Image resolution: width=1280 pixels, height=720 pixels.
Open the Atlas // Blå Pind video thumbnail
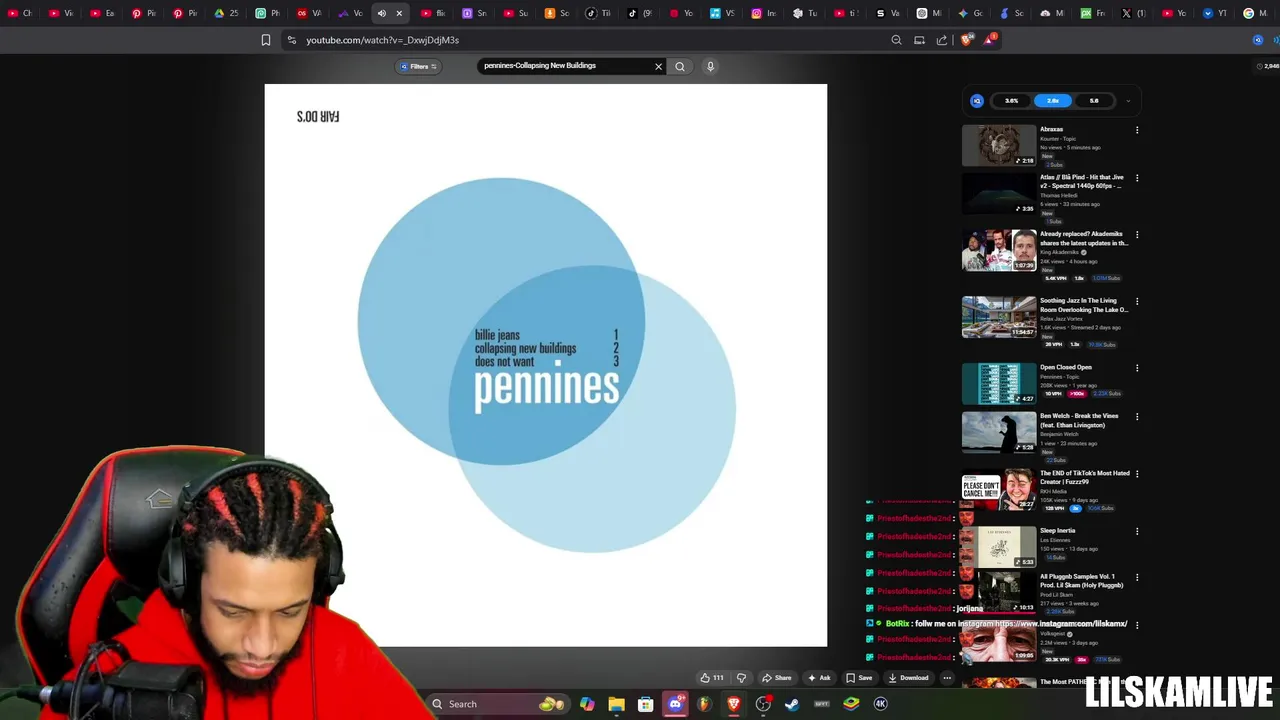(999, 194)
